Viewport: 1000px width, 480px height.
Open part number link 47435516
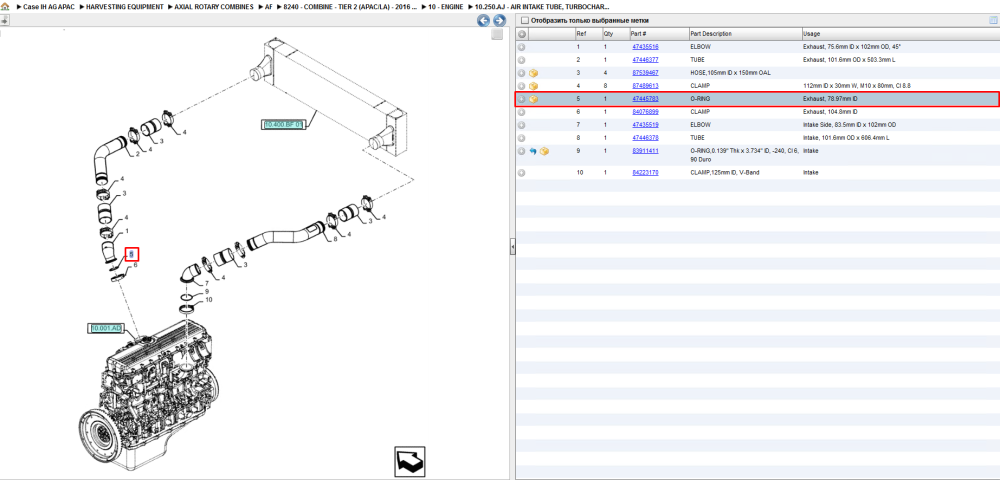645,47
